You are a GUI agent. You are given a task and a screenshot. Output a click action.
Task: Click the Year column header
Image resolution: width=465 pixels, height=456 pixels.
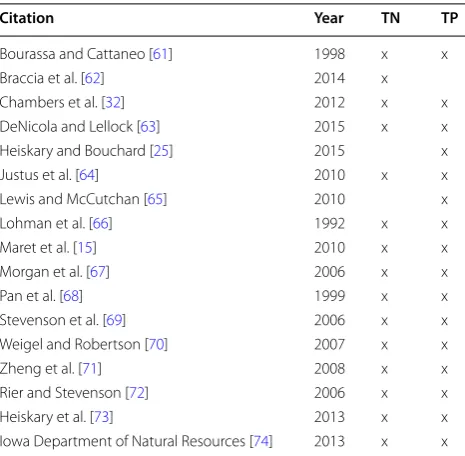[x=329, y=18]
